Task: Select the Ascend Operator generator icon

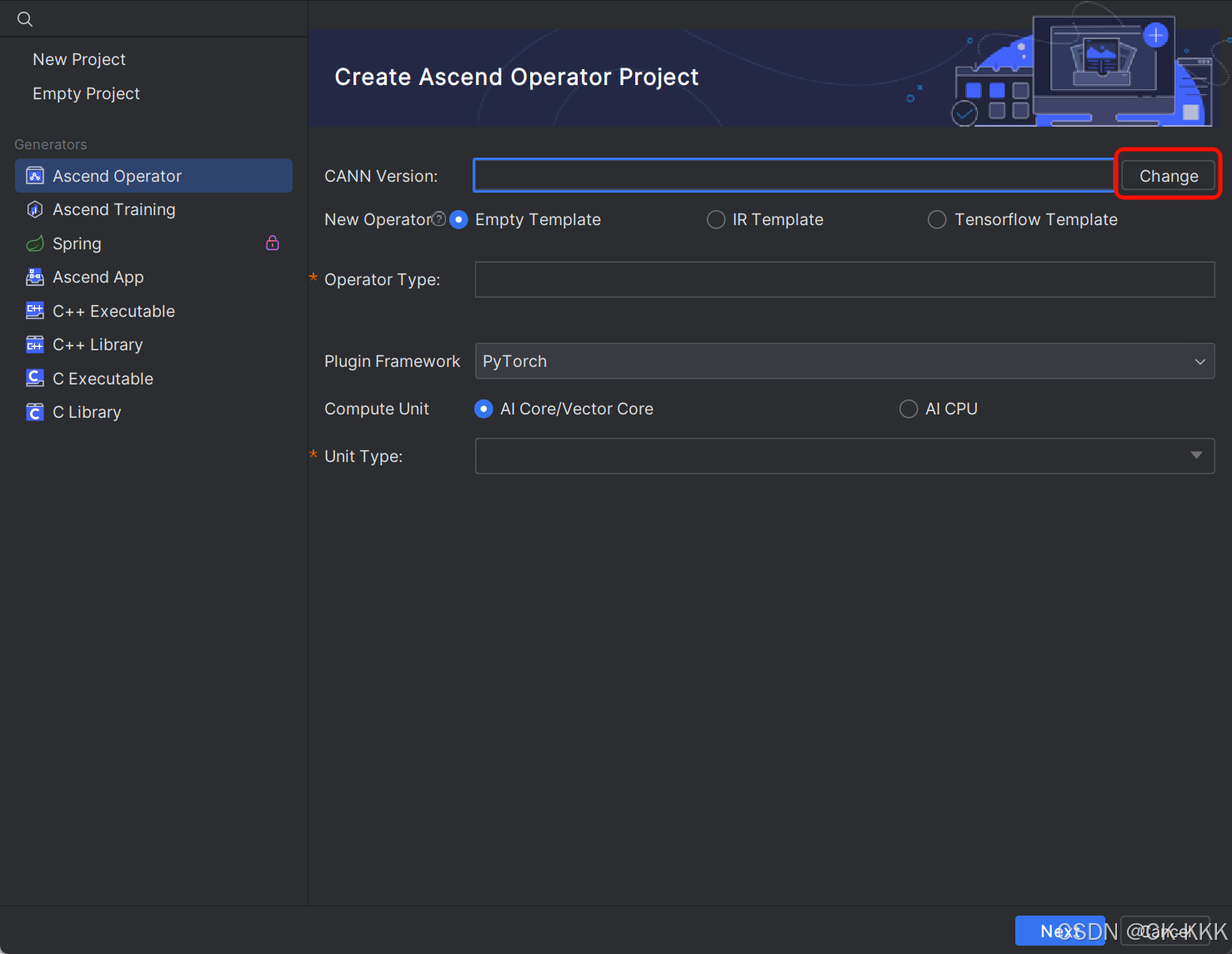Action: [35, 176]
